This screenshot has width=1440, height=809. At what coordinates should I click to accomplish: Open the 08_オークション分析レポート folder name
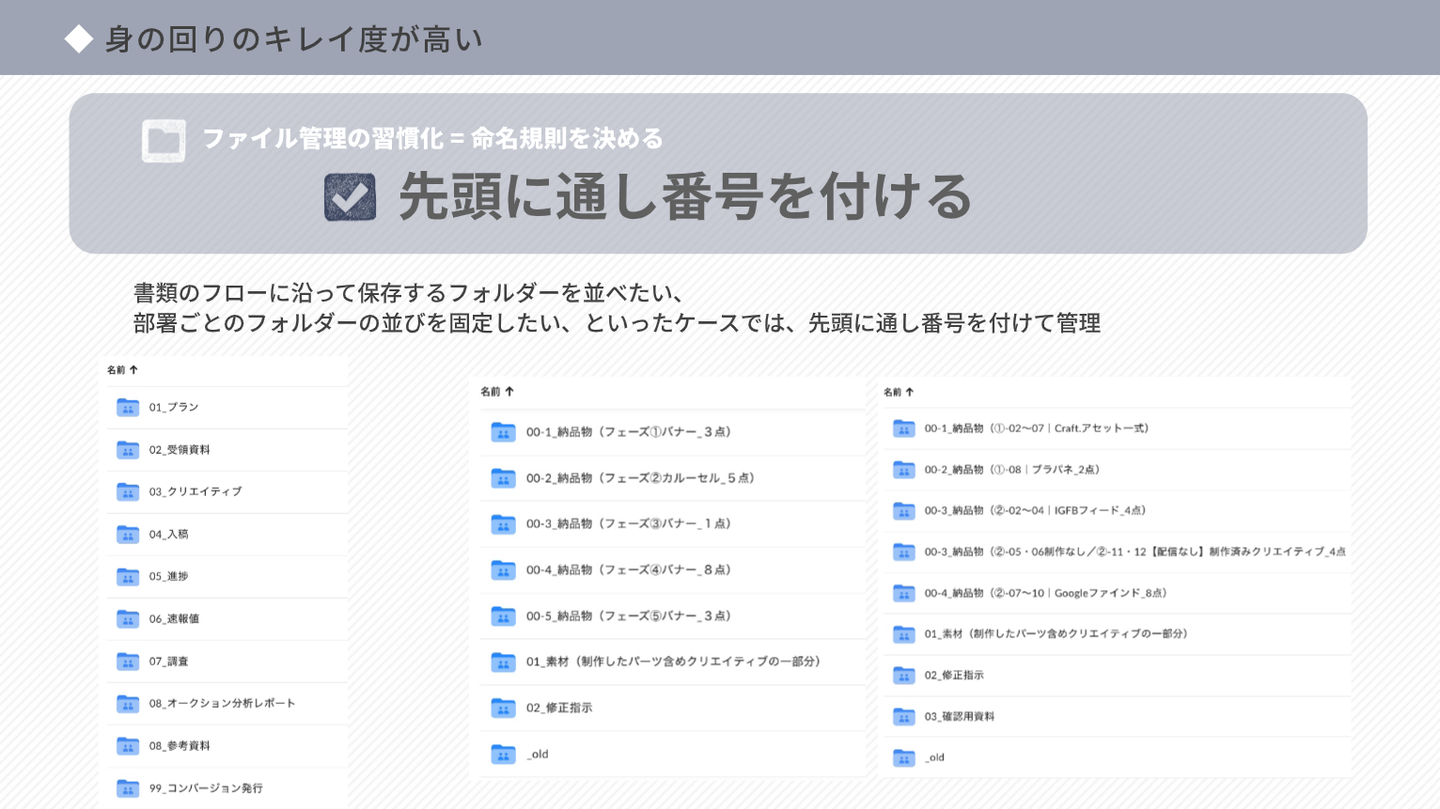pos(223,703)
